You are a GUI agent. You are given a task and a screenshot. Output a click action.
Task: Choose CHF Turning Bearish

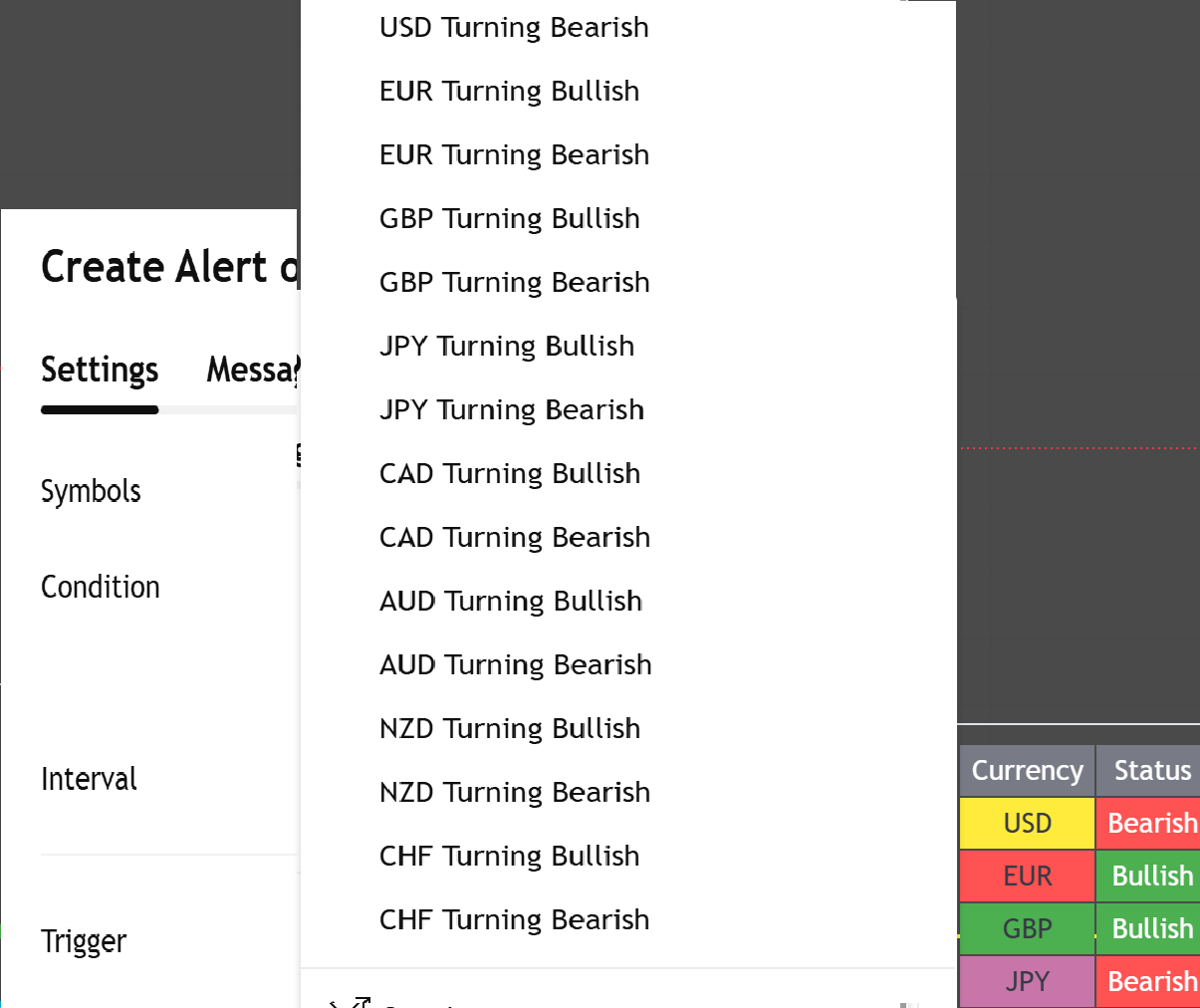[x=514, y=919]
